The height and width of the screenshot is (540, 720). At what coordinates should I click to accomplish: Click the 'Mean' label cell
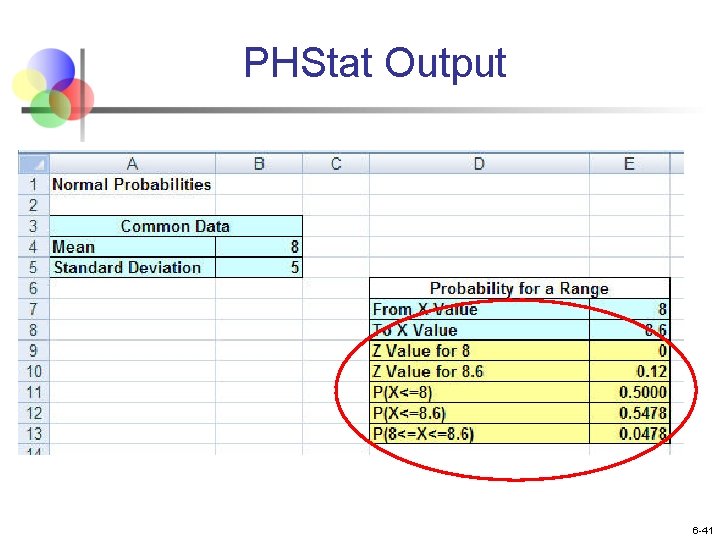click(x=132, y=247)
